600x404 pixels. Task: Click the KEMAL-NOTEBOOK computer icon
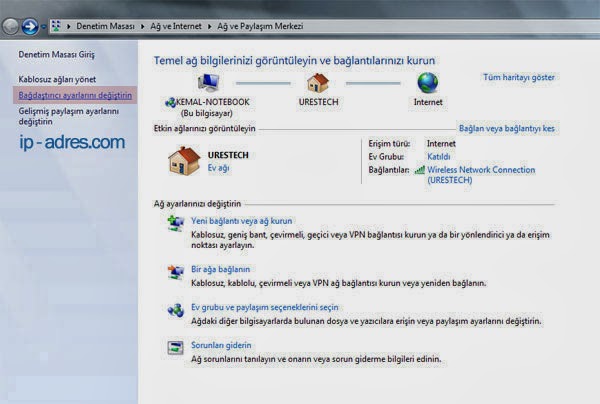pos(209,82)
